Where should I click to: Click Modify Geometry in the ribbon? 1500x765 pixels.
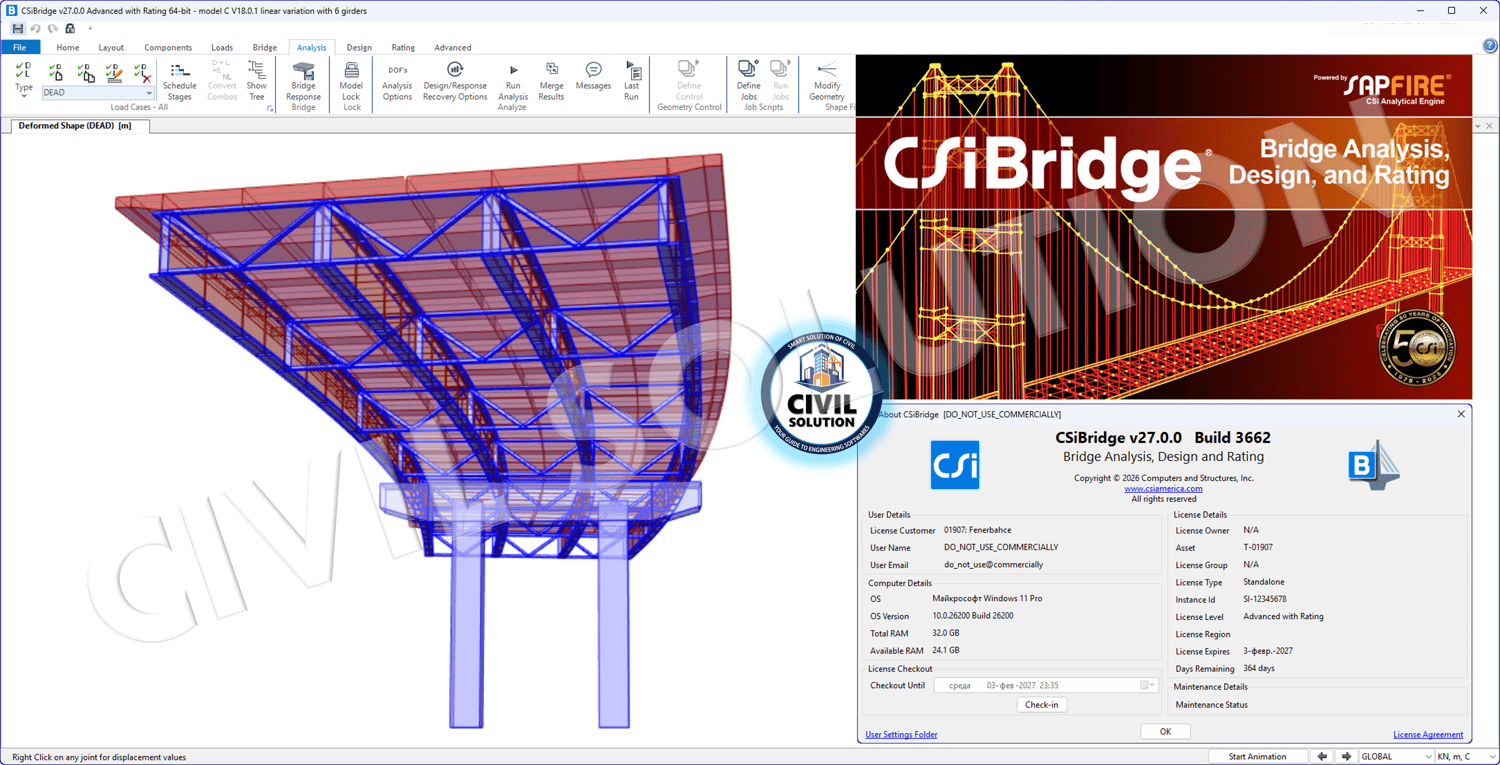pos(827,81)
